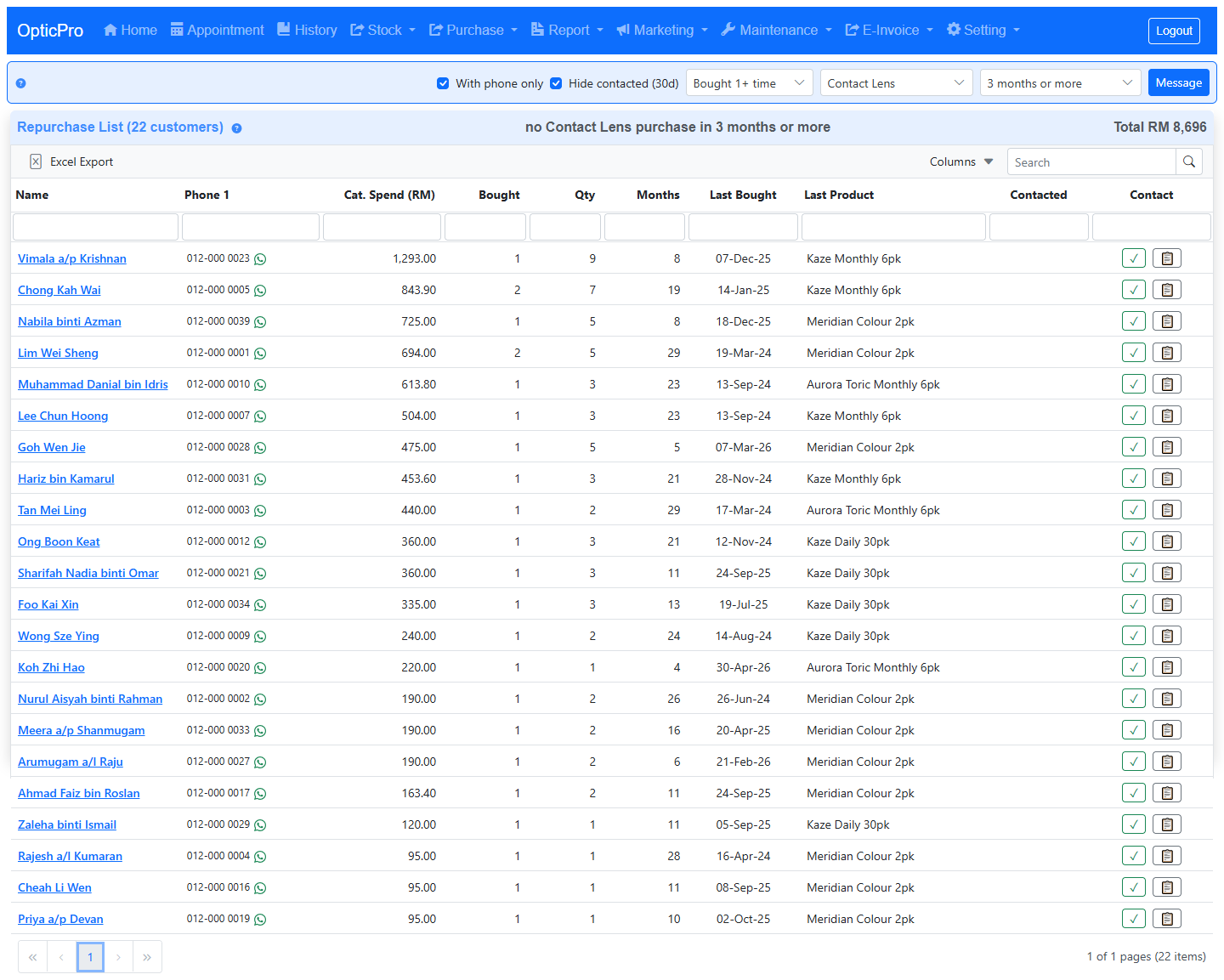Click the Message button
This screenshot has height=980, width=1224.
point(1179,82)
